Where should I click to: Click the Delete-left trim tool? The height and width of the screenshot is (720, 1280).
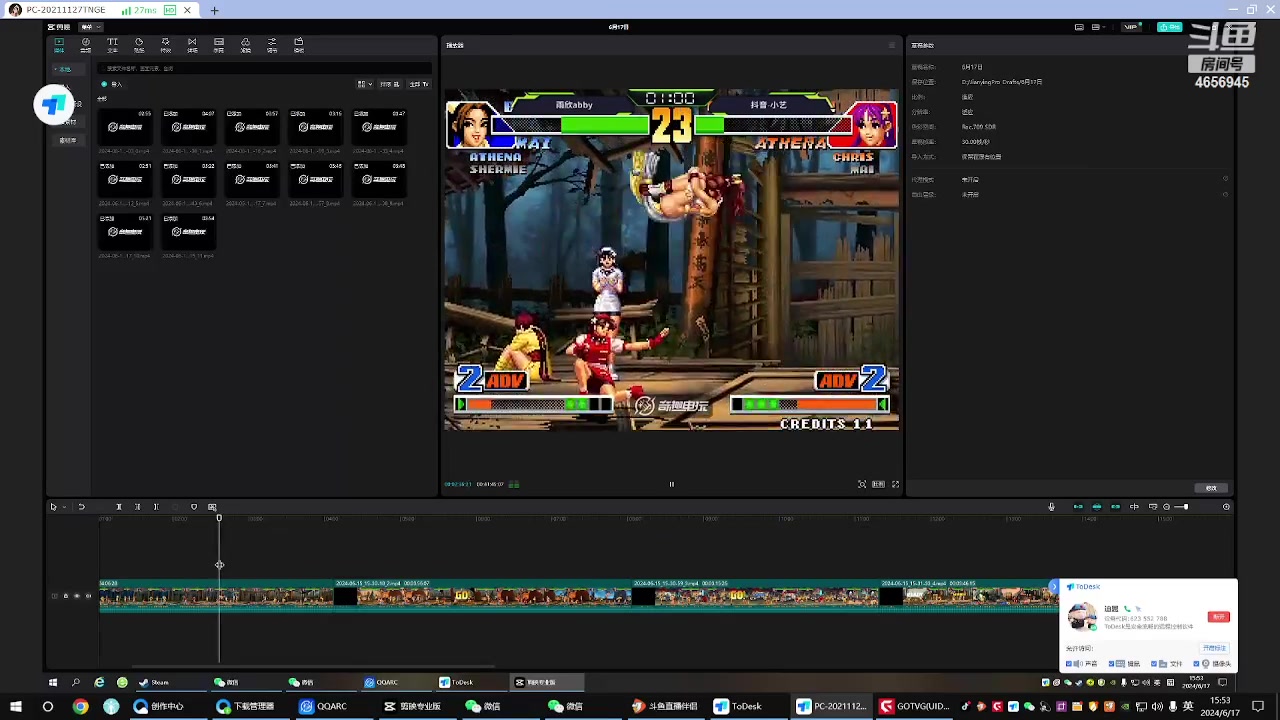pos(137,507)
